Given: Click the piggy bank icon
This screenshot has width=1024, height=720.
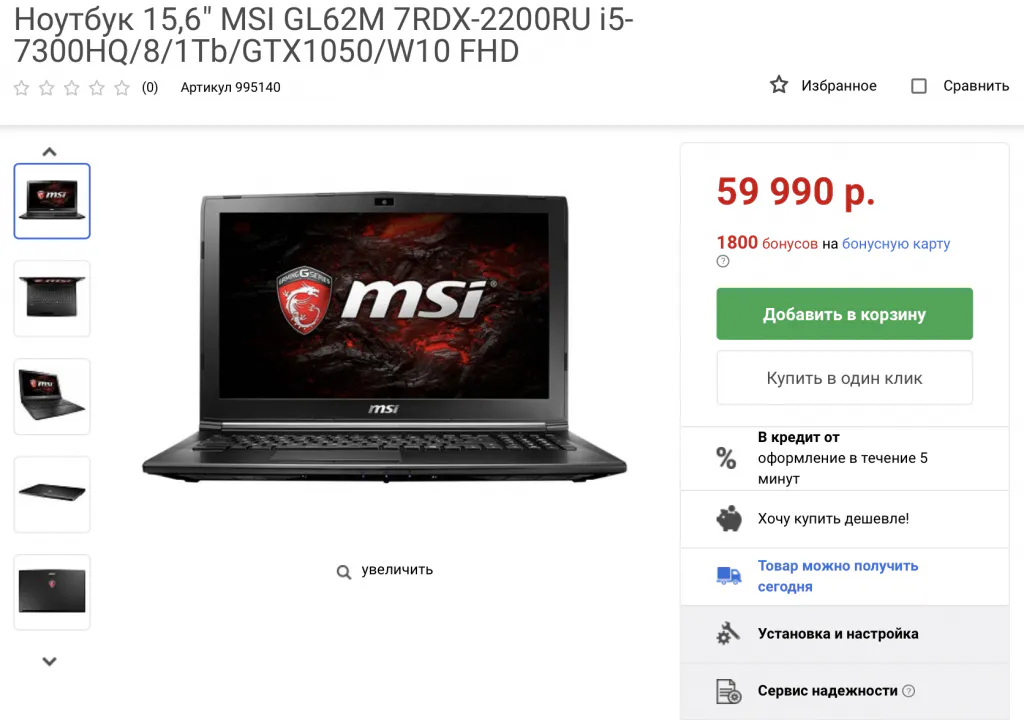Looking at the screenshot, I should 729,519.
